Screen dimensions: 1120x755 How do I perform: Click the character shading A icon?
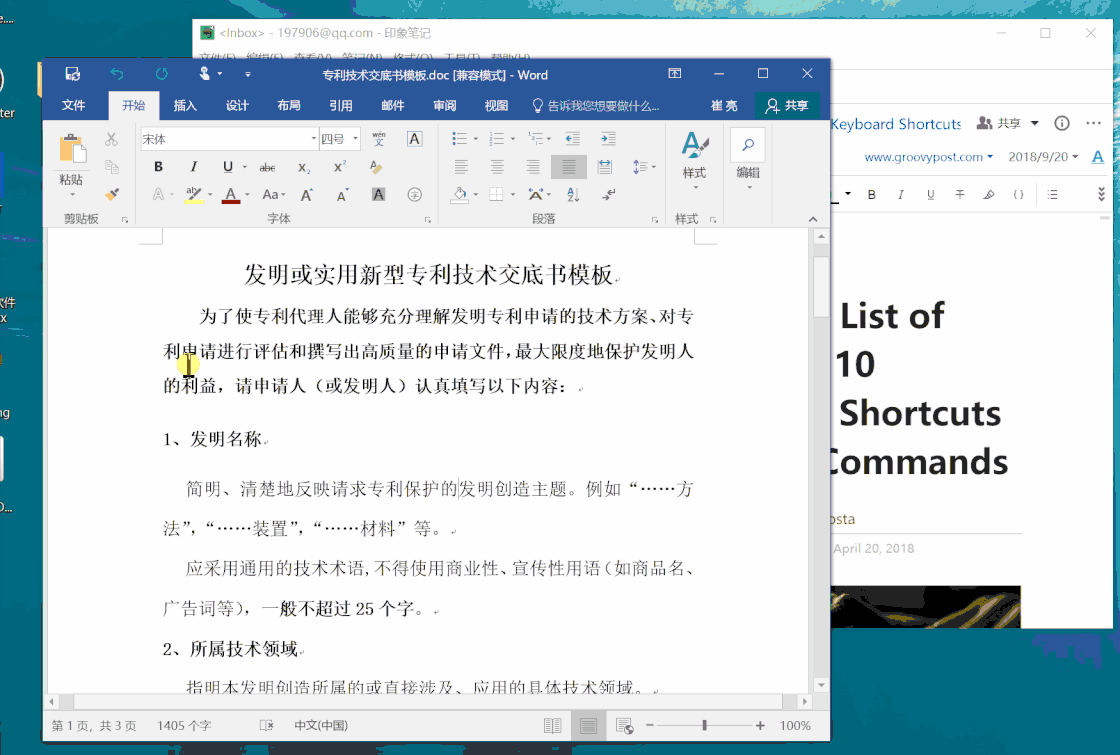379,194
